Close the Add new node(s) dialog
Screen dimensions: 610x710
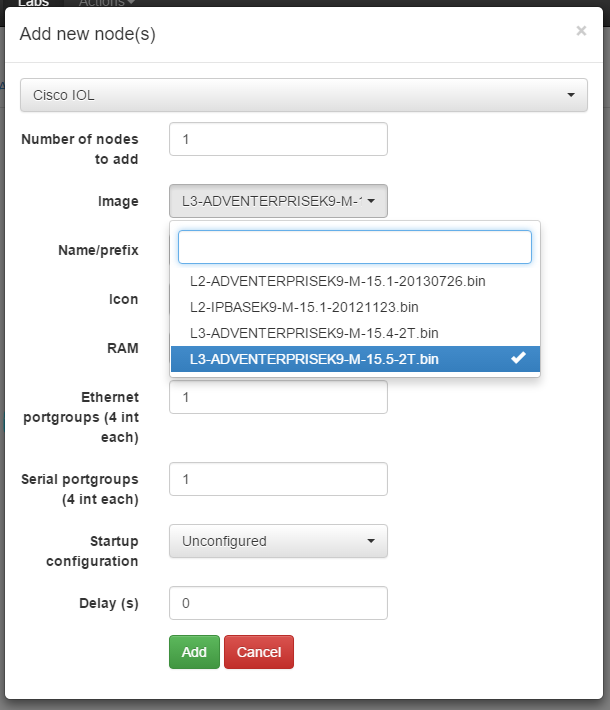[x=581, y=31]
